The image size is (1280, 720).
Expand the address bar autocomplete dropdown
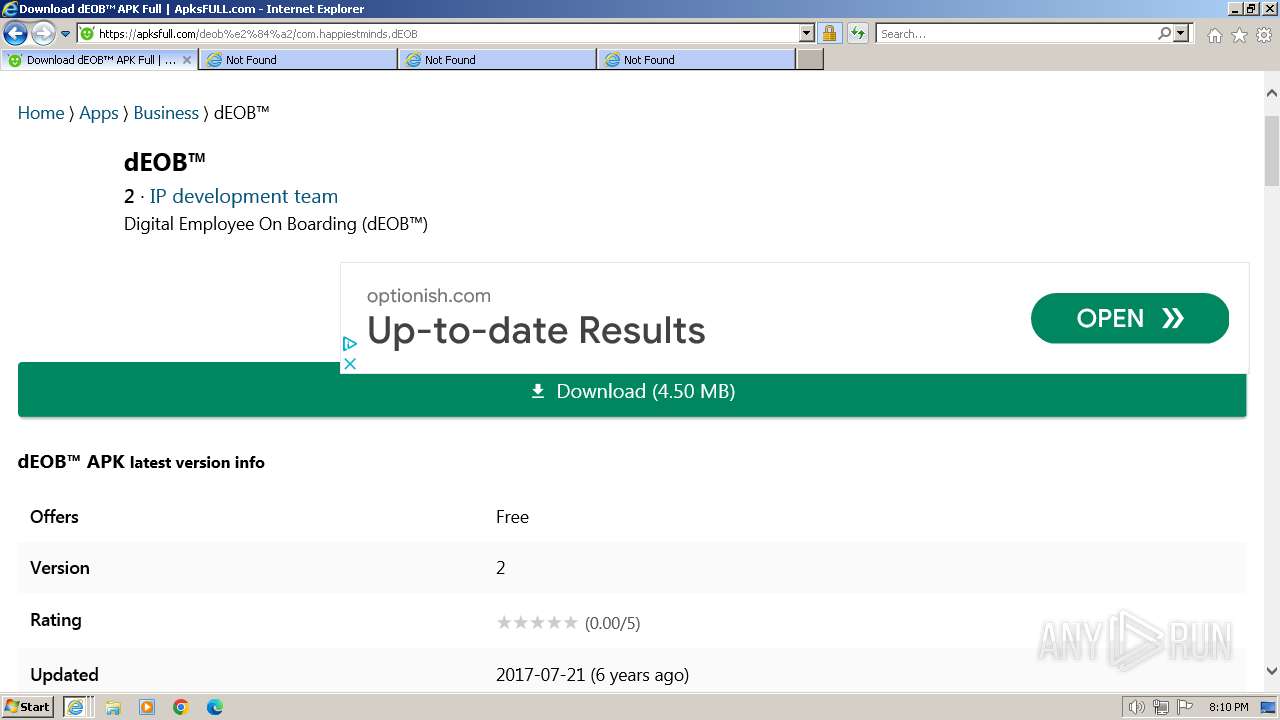[807, 34]
